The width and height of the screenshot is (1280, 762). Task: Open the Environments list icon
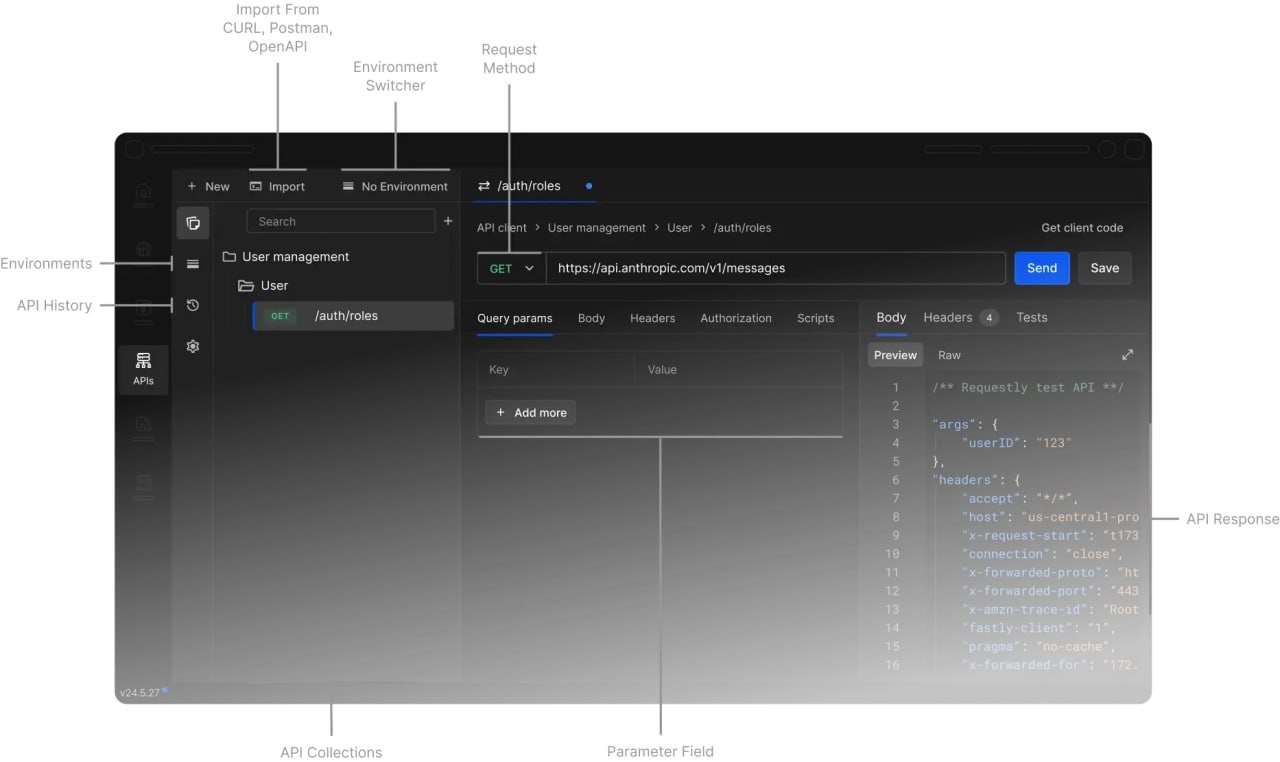pyautogui.click(x=193, y=264)
